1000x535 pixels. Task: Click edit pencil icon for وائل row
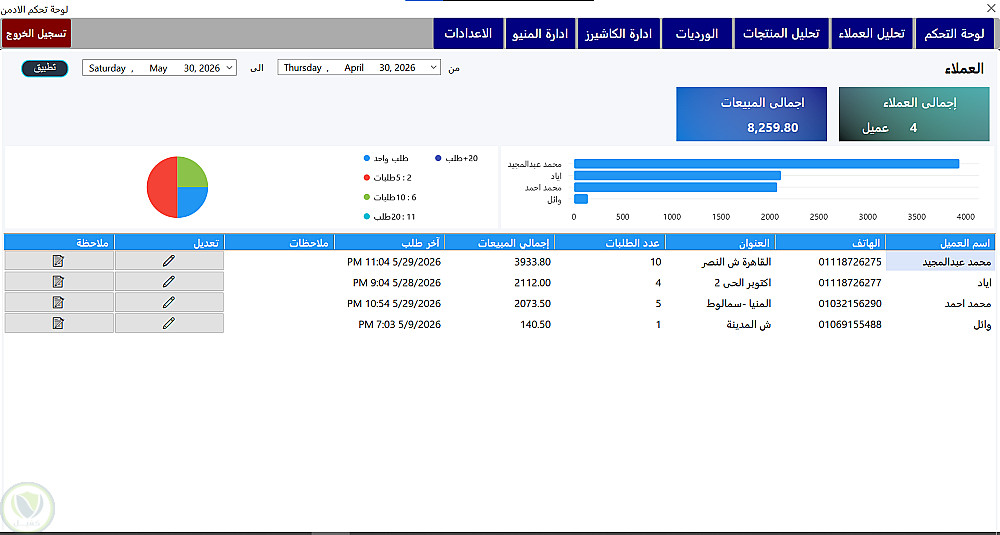click(x=169, y=323)
